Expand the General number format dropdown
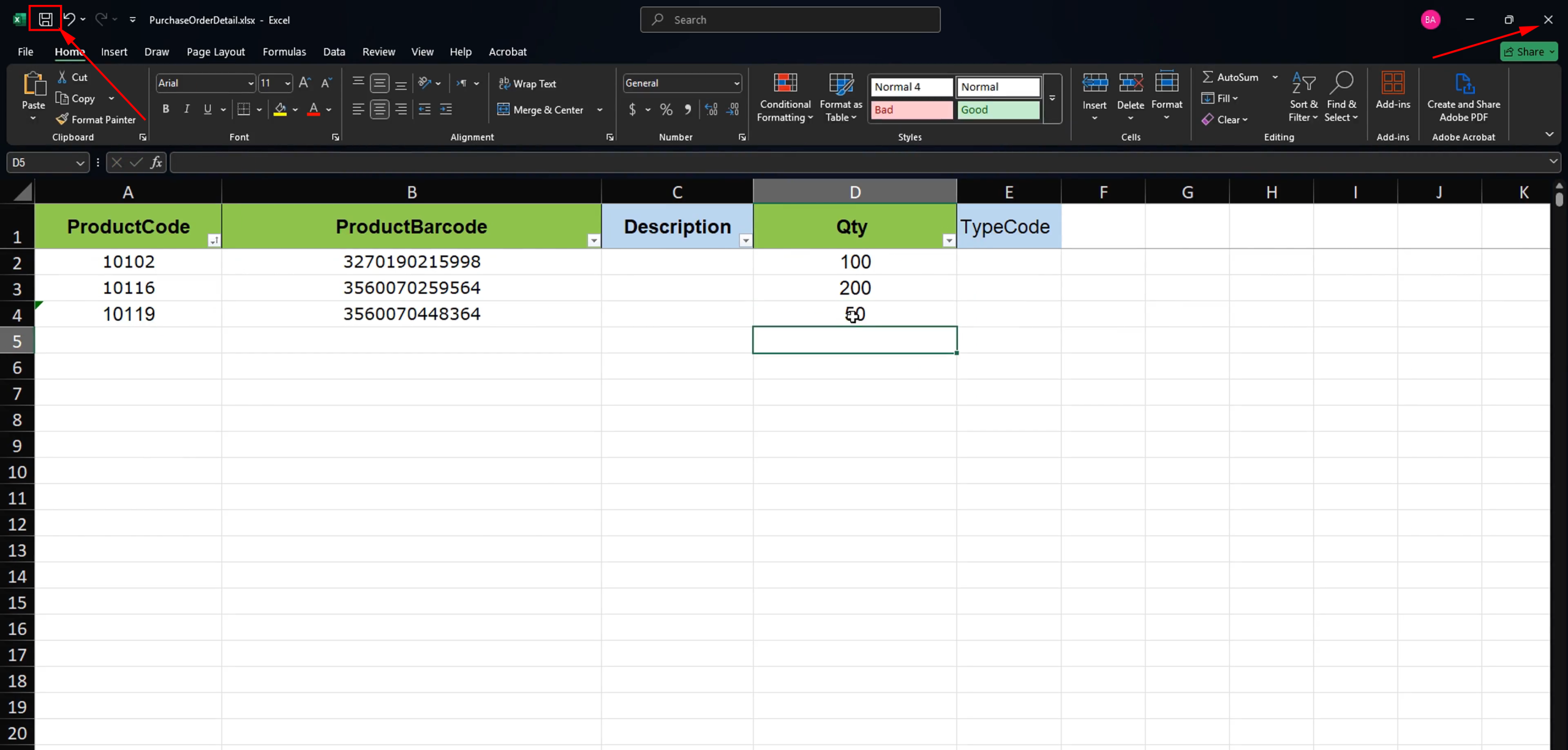The height and width of the screenshot is (750, 1568). [736, 83]
